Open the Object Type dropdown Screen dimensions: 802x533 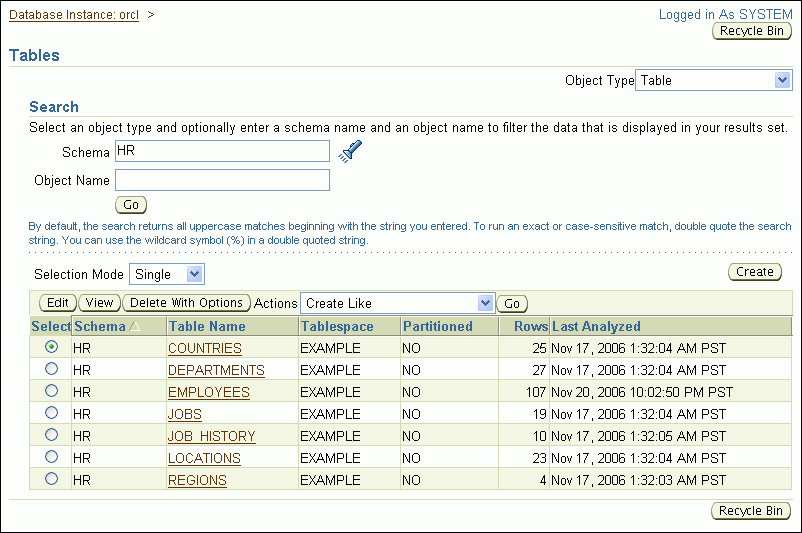[714, 80]
